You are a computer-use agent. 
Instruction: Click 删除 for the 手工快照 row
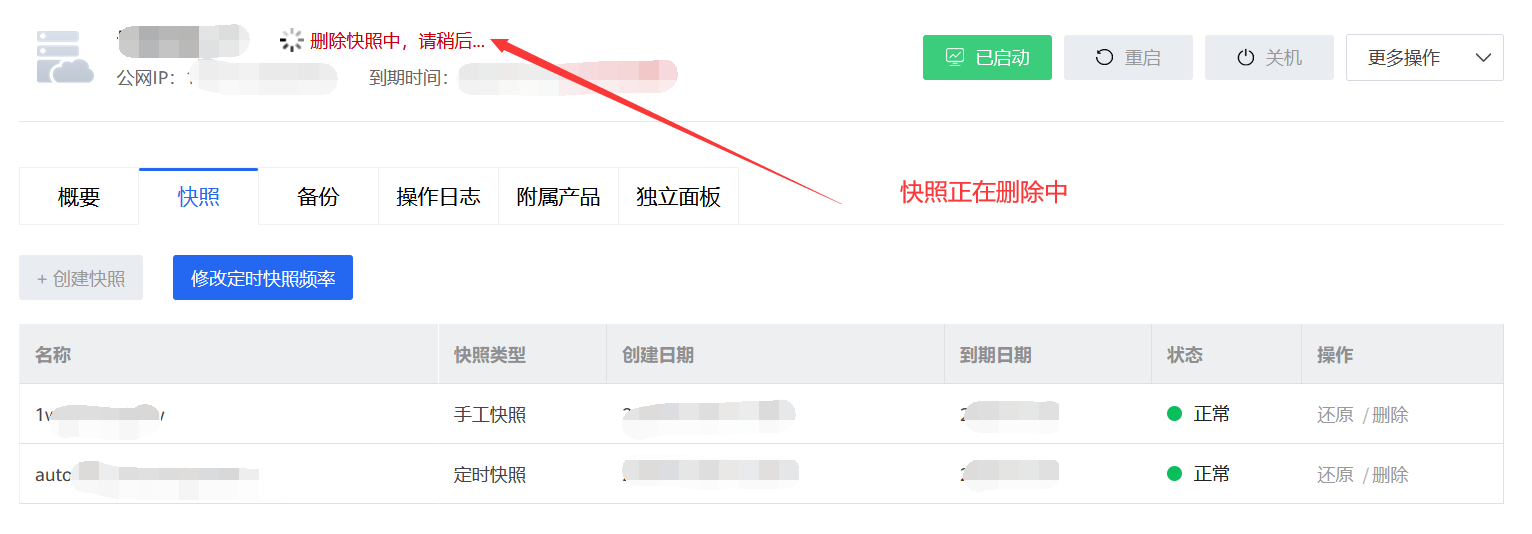[1390, 415]
